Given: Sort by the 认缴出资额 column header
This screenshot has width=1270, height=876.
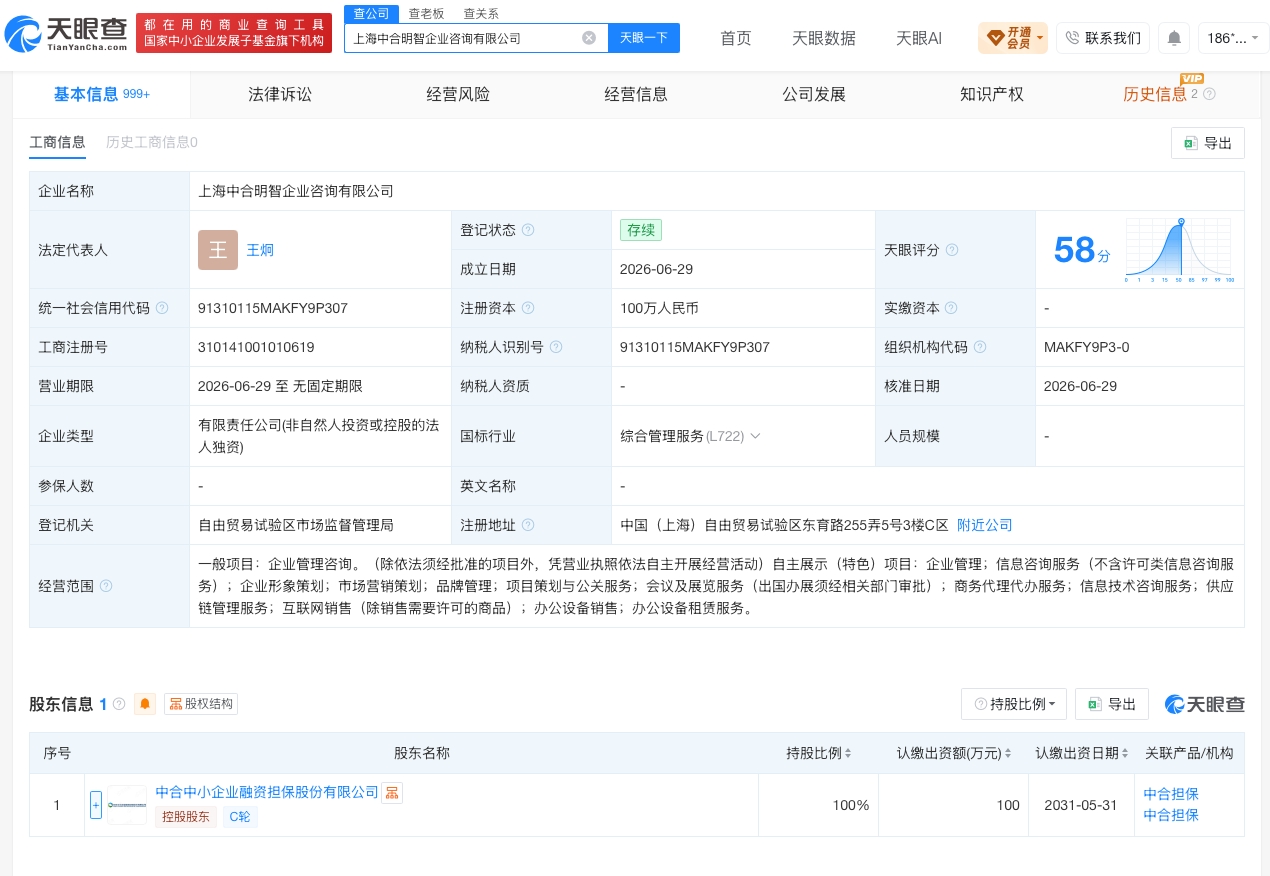Looking at the screenshot, I should [x=954, y=753].
